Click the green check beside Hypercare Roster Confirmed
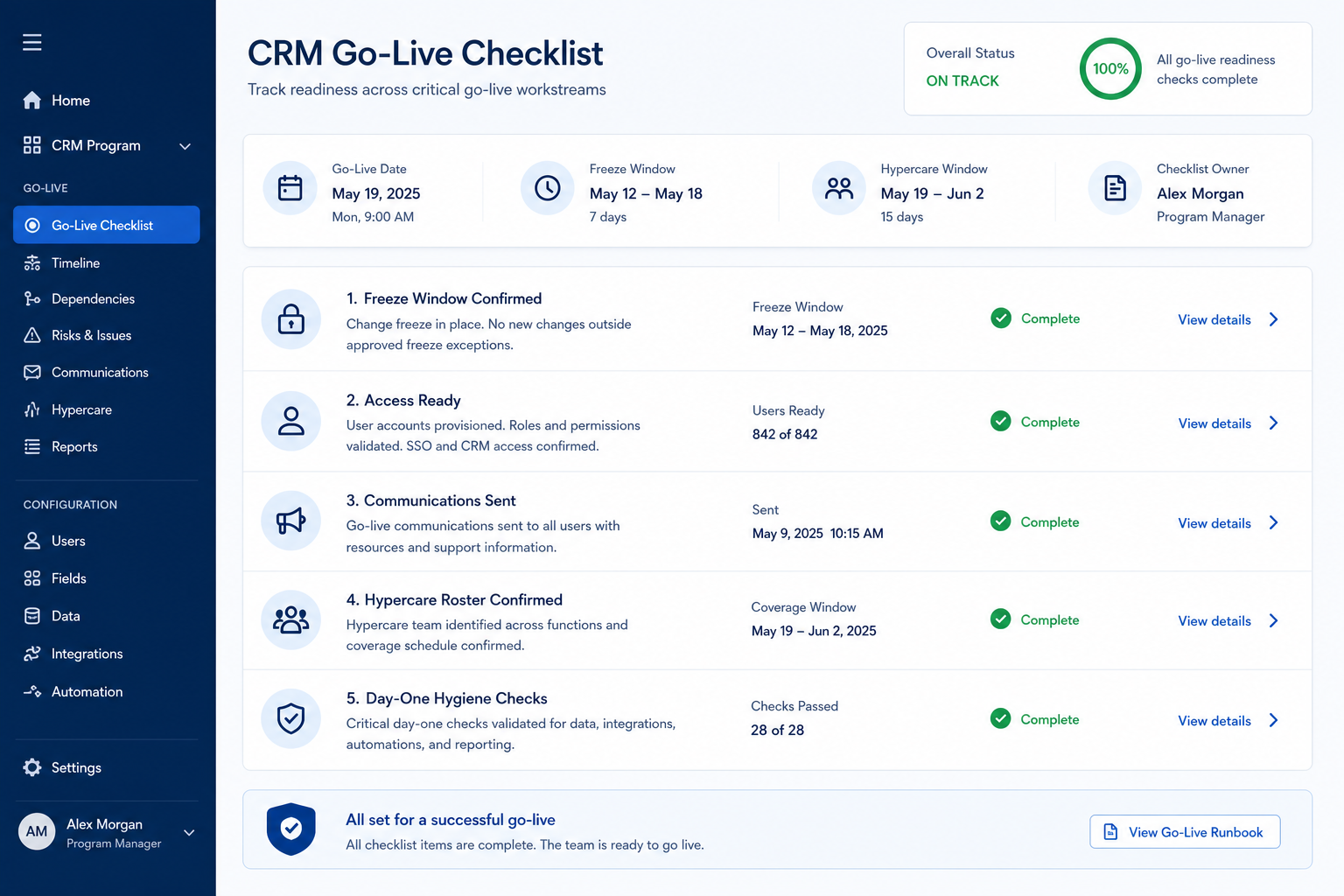This screenshot has width=1344, height=896. tap(1001, 619)
